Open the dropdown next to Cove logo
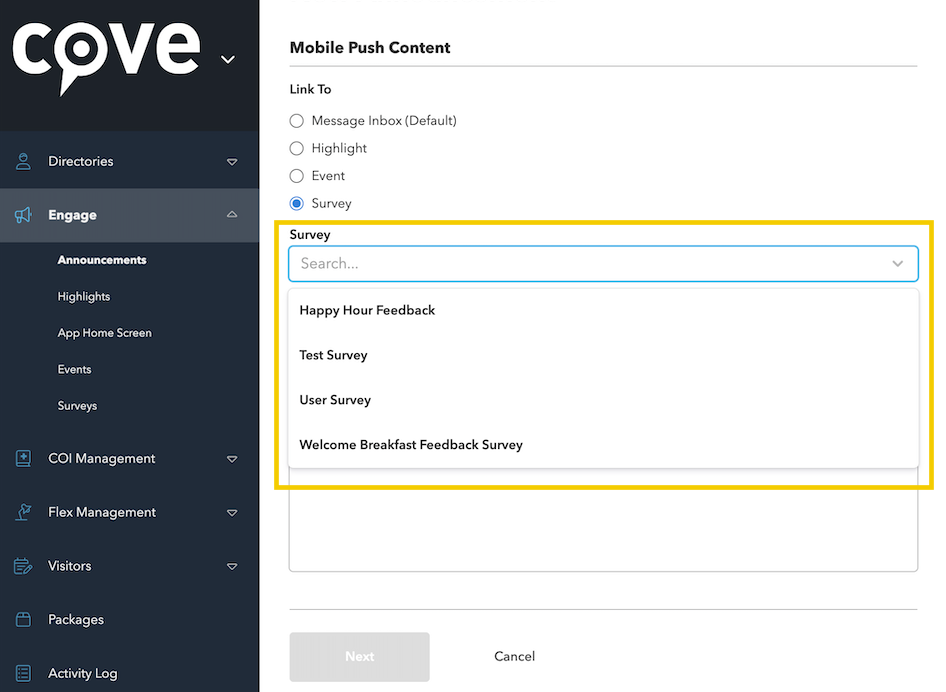The height and width of the screenshot is (692, 946). 227,59
